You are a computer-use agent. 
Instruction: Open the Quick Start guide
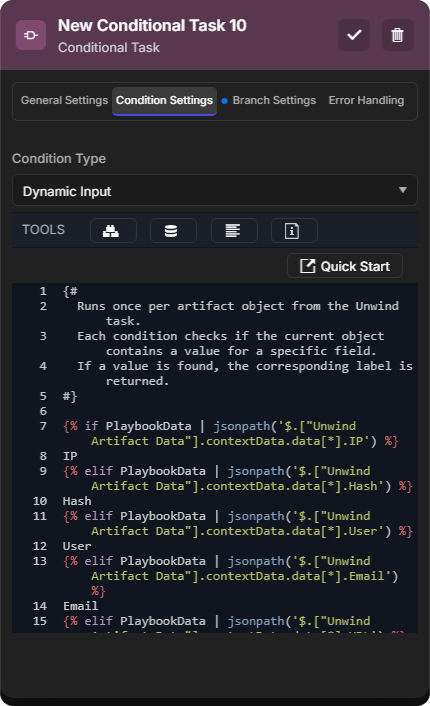[x=345, y=266]
